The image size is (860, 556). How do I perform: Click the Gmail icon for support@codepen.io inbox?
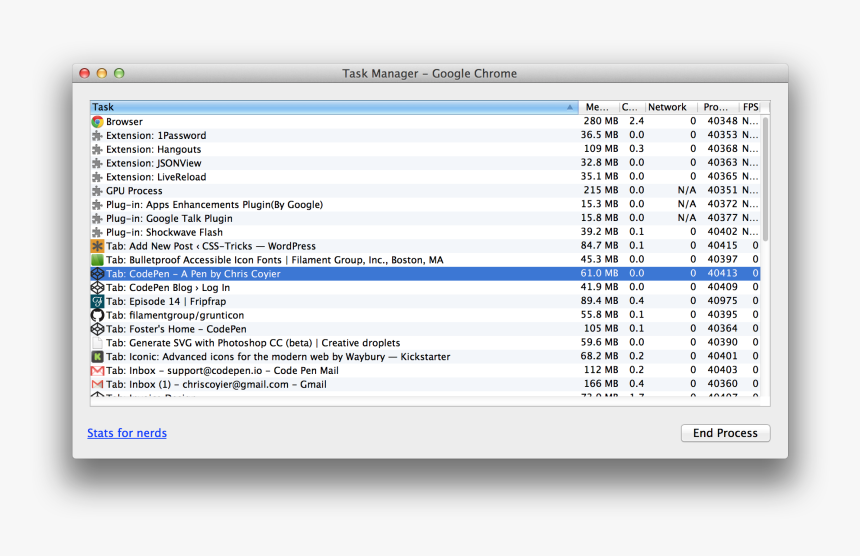97,370
